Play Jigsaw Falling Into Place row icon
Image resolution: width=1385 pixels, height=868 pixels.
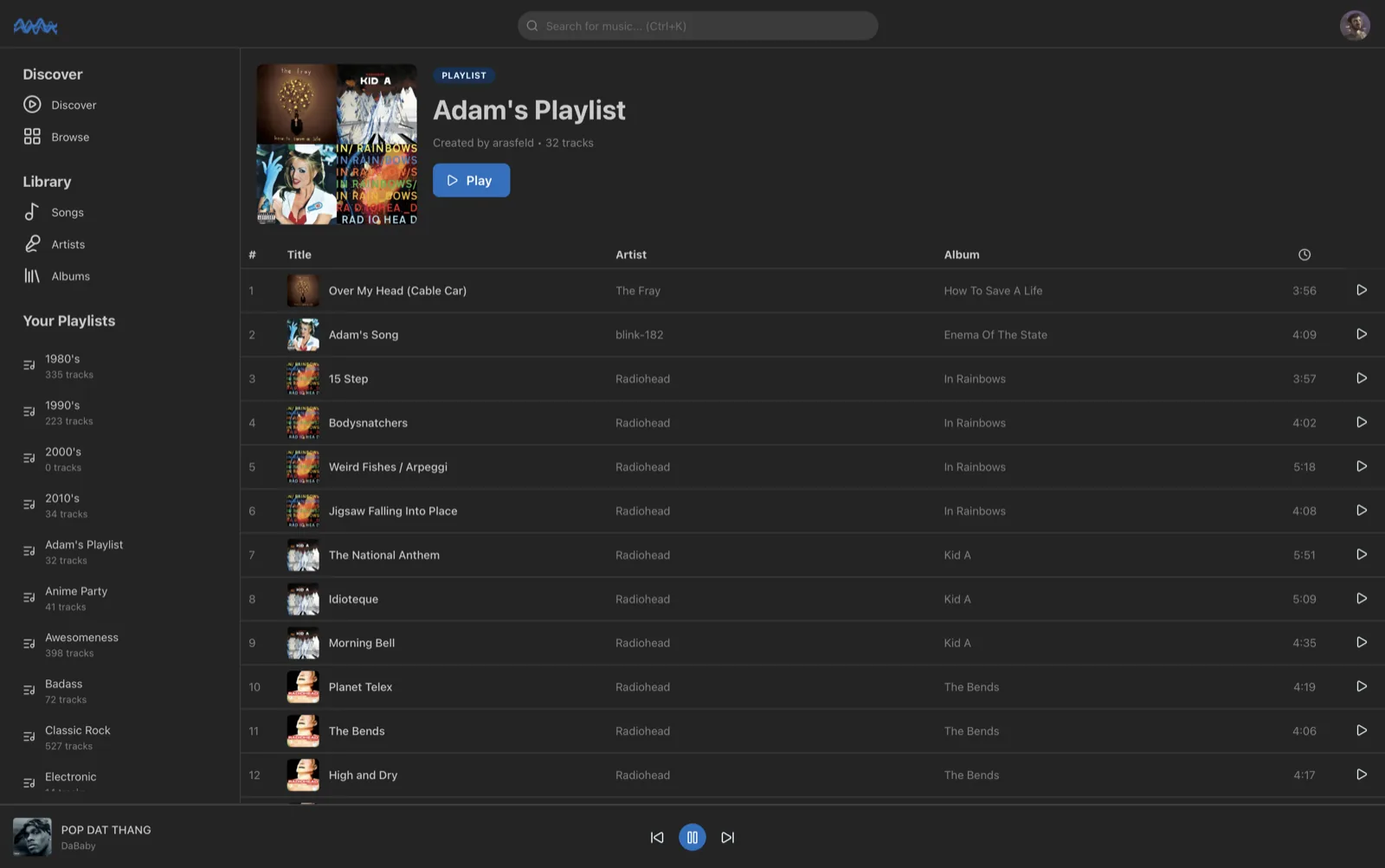click(1362, 511)
